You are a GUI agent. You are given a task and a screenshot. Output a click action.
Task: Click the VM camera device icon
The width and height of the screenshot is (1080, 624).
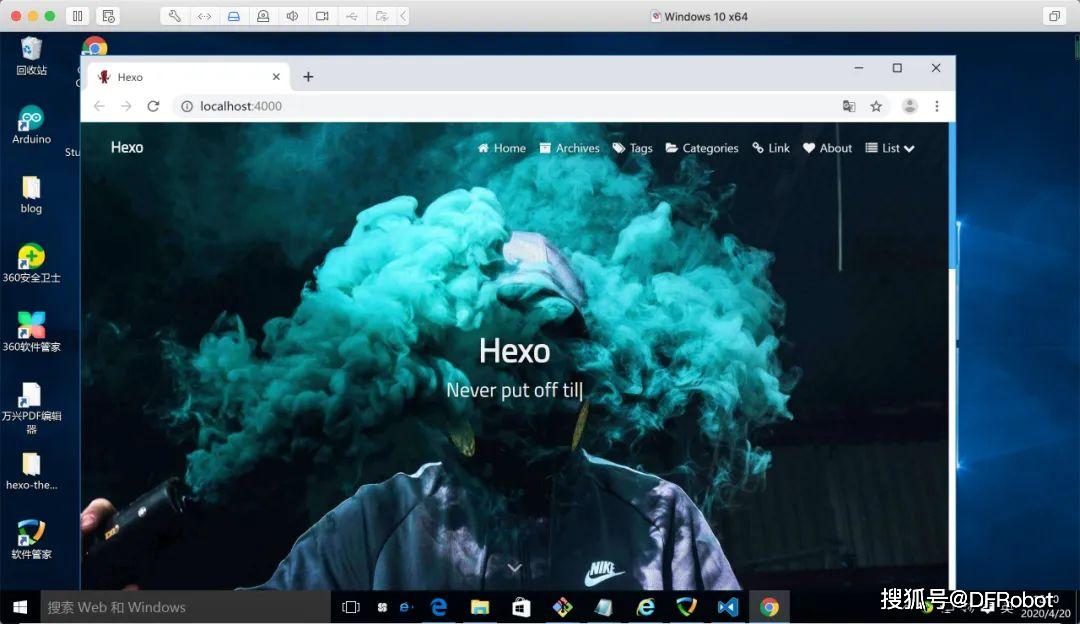point(322,16)
